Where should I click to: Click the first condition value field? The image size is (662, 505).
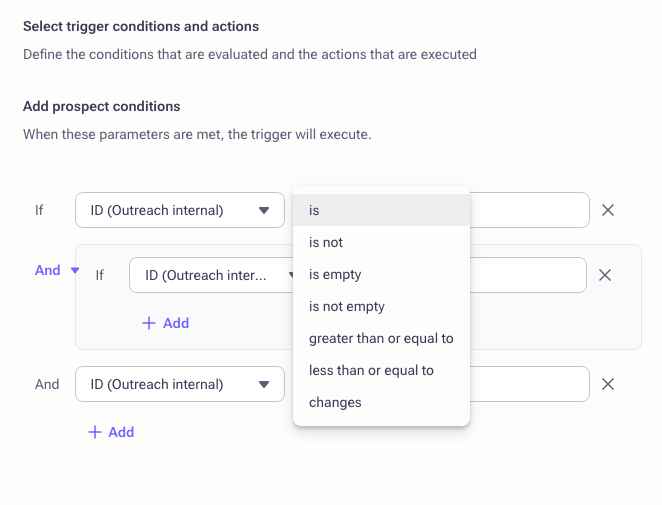pyautogui.click(x=529, y=210)
